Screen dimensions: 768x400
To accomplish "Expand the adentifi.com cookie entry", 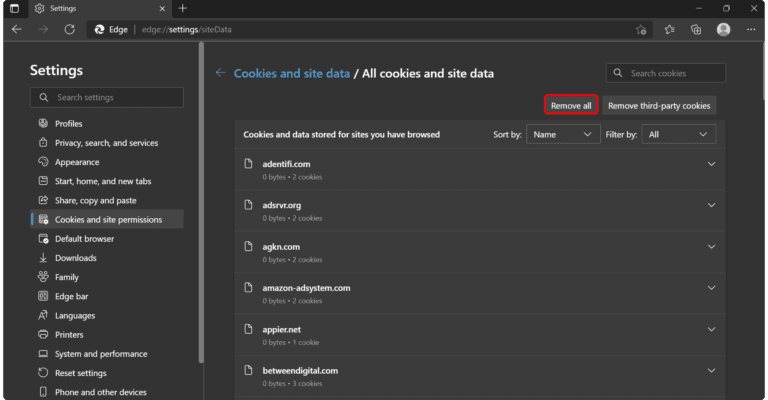I will coord(712,164).
